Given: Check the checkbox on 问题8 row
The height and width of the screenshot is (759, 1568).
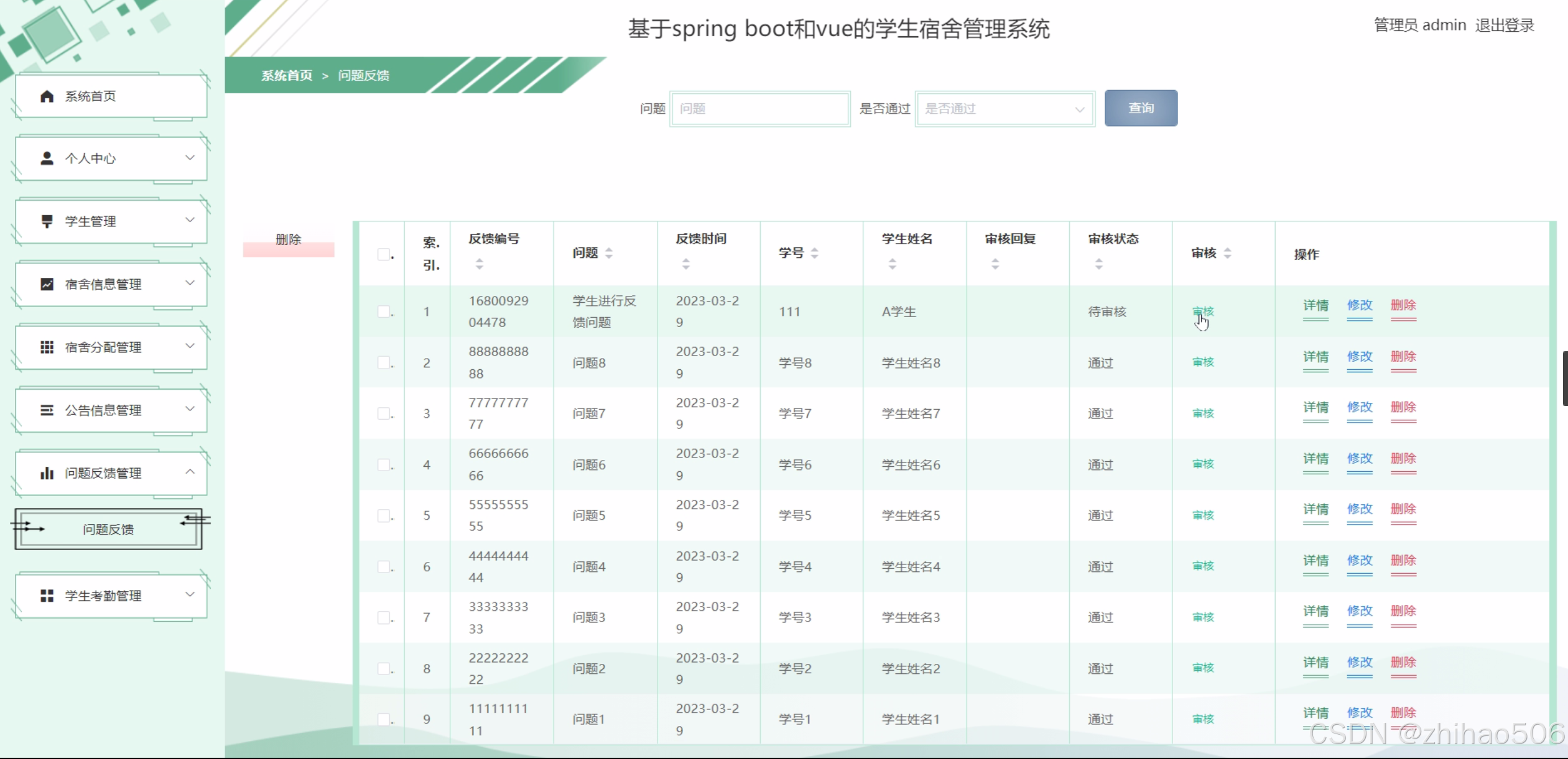Looking at the screenshot, I should [x=384, y=362].
